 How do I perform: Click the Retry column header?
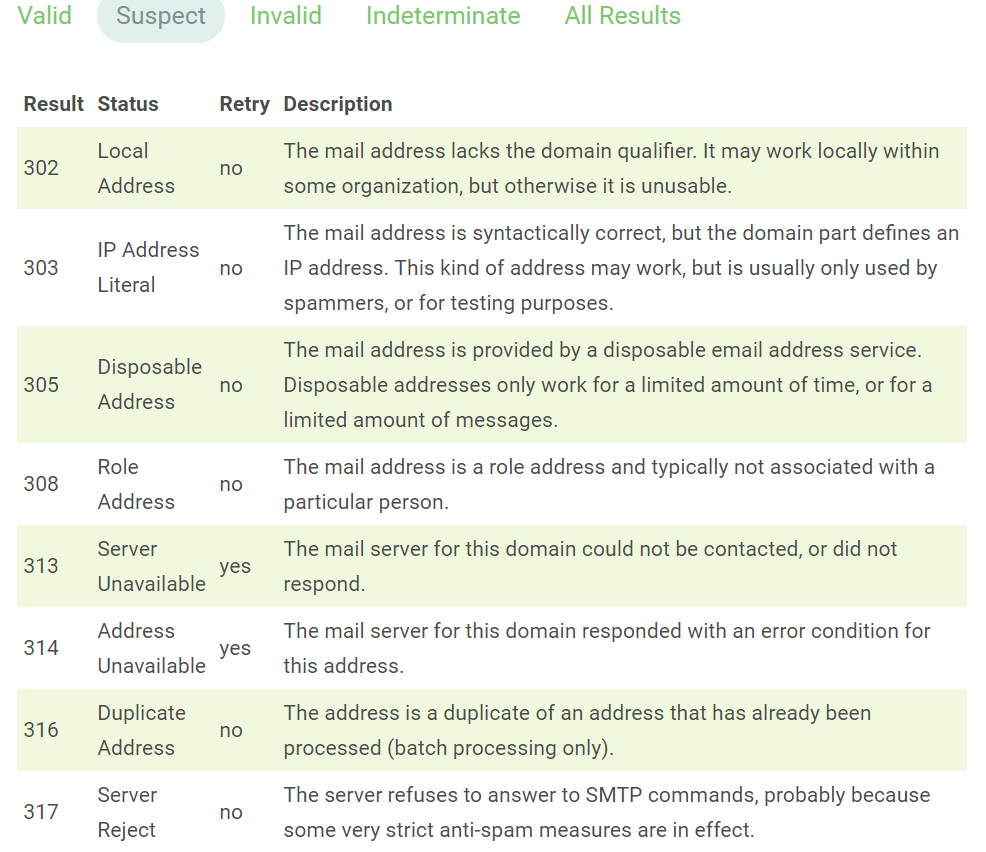click(x=245, y=104)
